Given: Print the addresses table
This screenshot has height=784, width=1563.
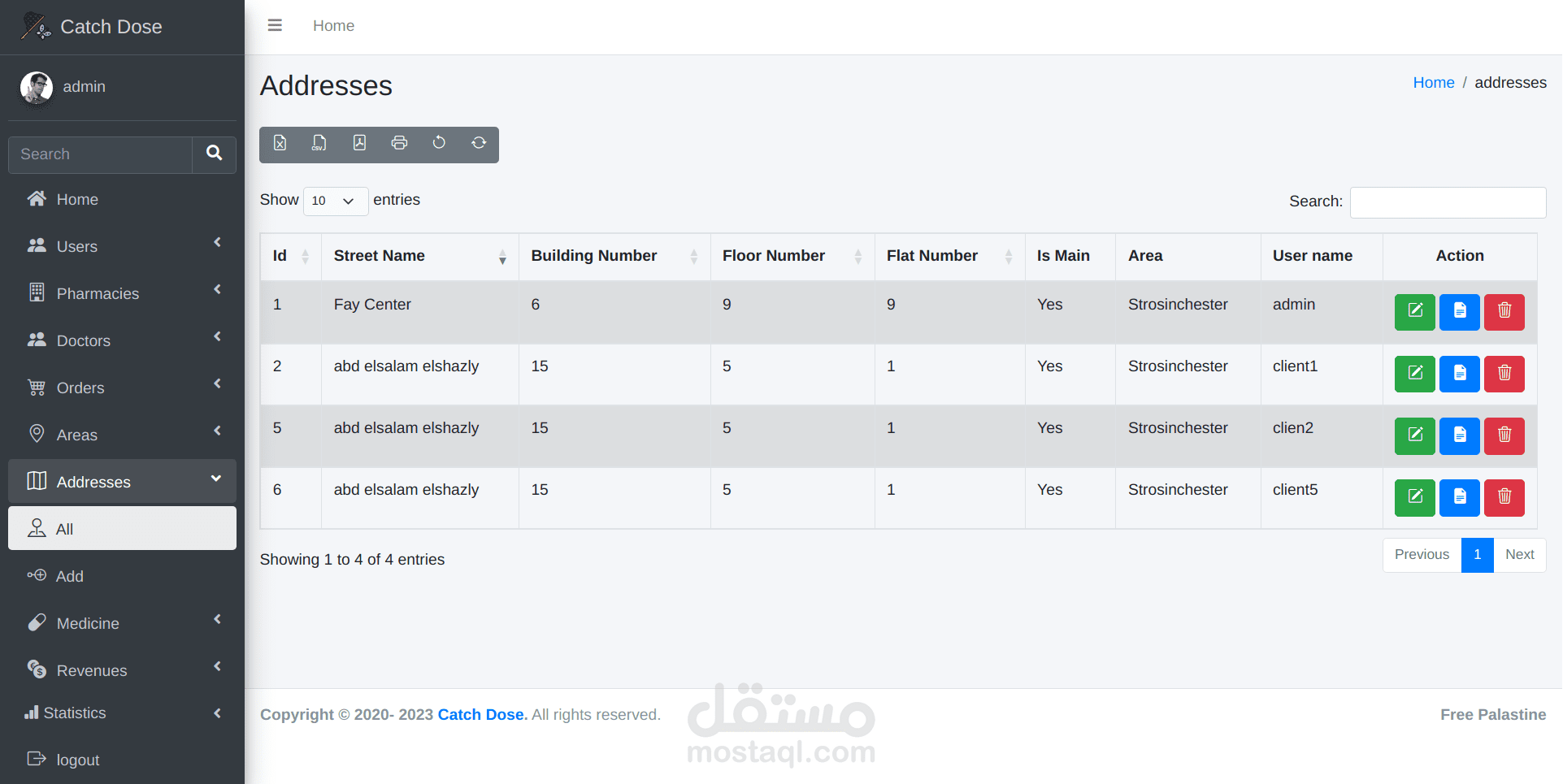Looking at the screenshot, I should (x=399, y=143).
